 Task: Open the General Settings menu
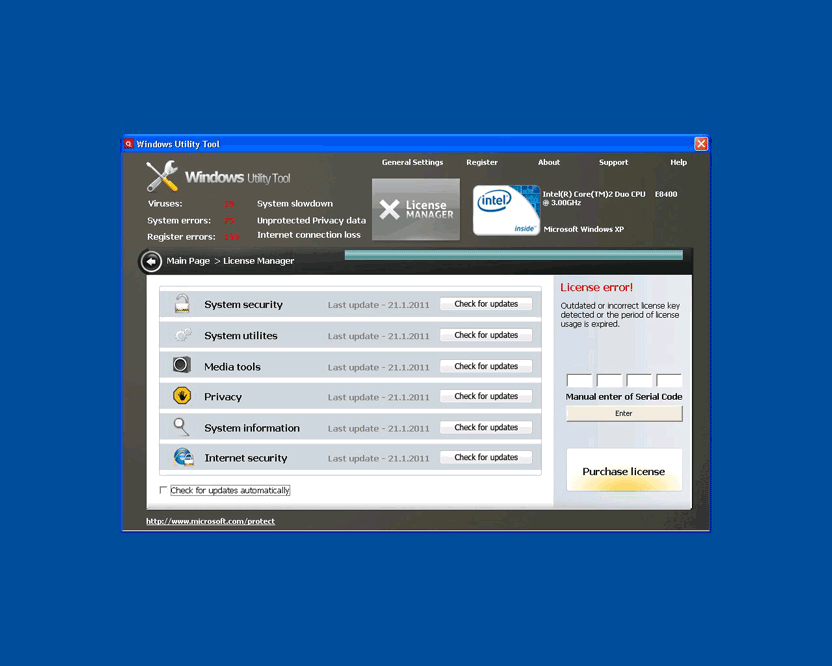(x=412, y=162)
